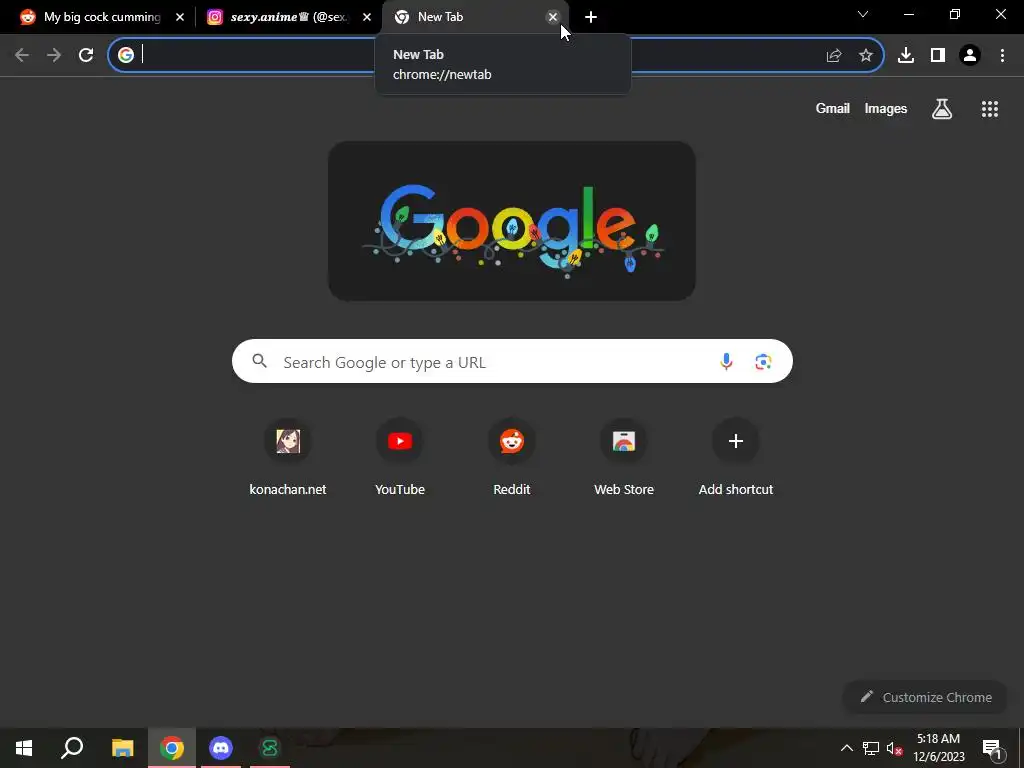Viewport: 1024px width, 768px height.
Task: Open the Search Labs flask icon
Action: click(x=941, y=108)
